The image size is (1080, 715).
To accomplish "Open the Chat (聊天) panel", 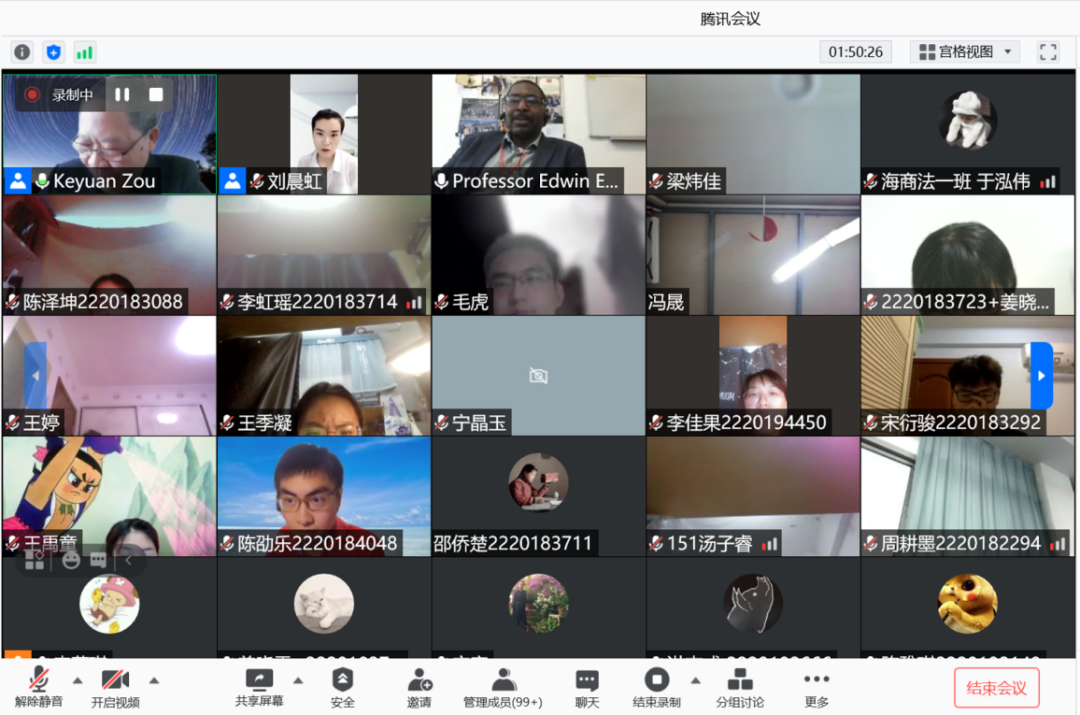I will [x=587, y=687].
